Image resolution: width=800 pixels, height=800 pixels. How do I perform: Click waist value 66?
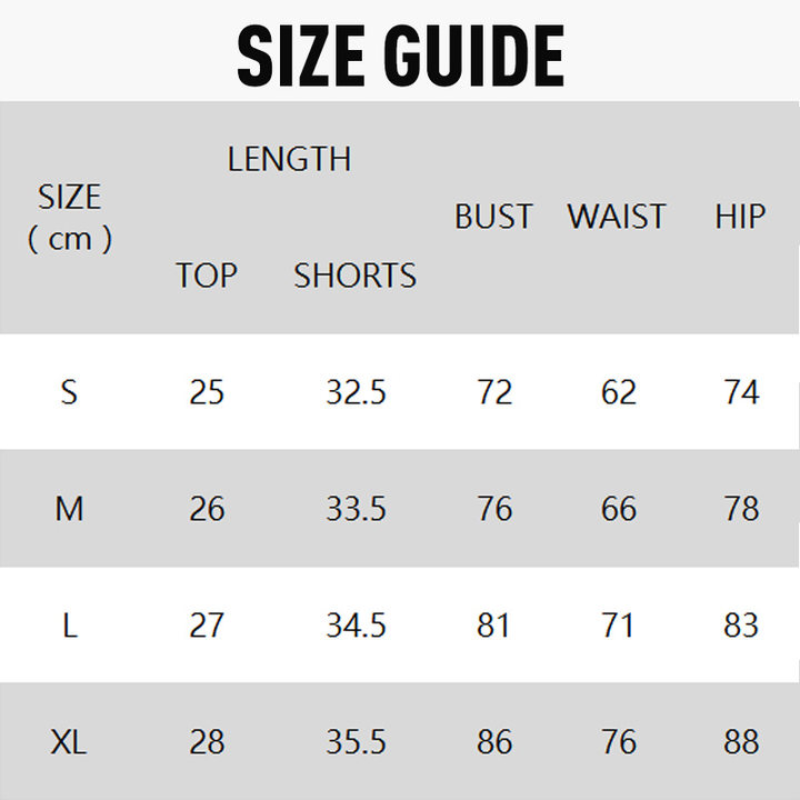coord(619,509)
